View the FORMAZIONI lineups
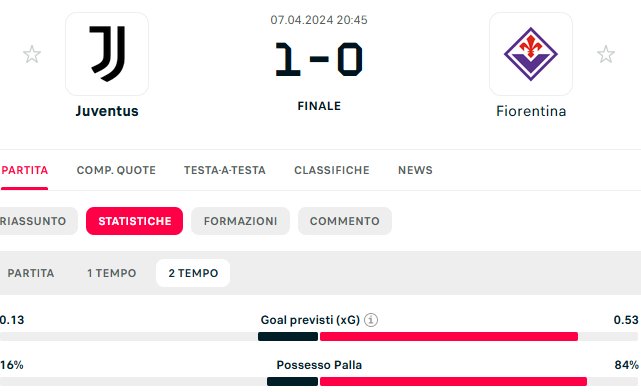641x392 pixels. tap(240, 221)
